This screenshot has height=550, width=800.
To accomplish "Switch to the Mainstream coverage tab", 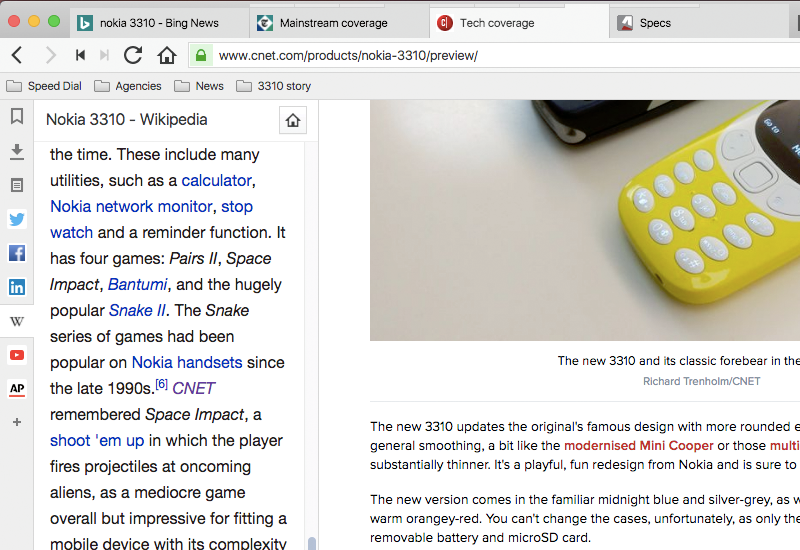I will 339,23.
